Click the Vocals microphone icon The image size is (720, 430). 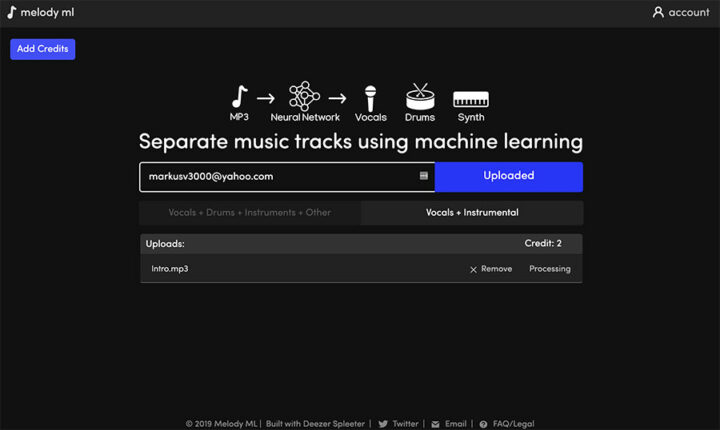click(370, 97)
